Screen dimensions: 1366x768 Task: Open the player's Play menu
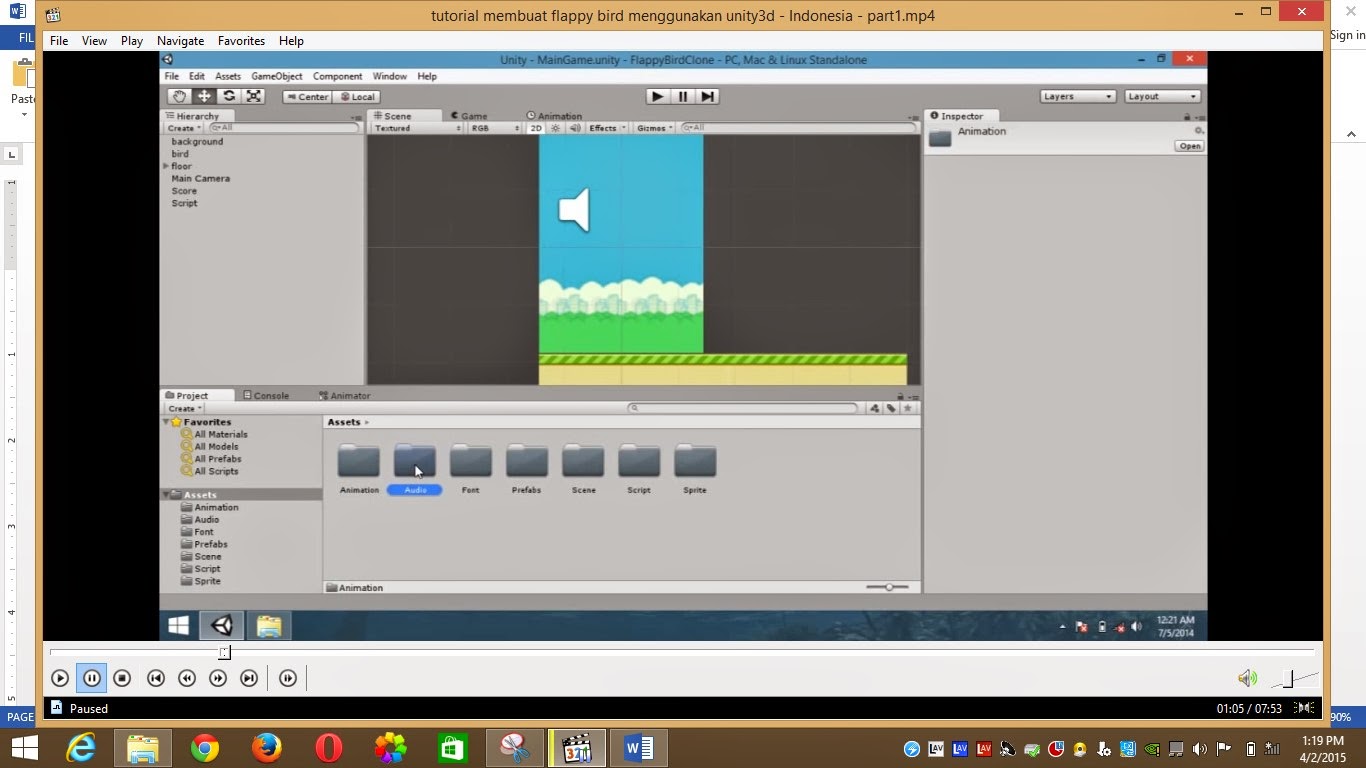pos(132,41)
